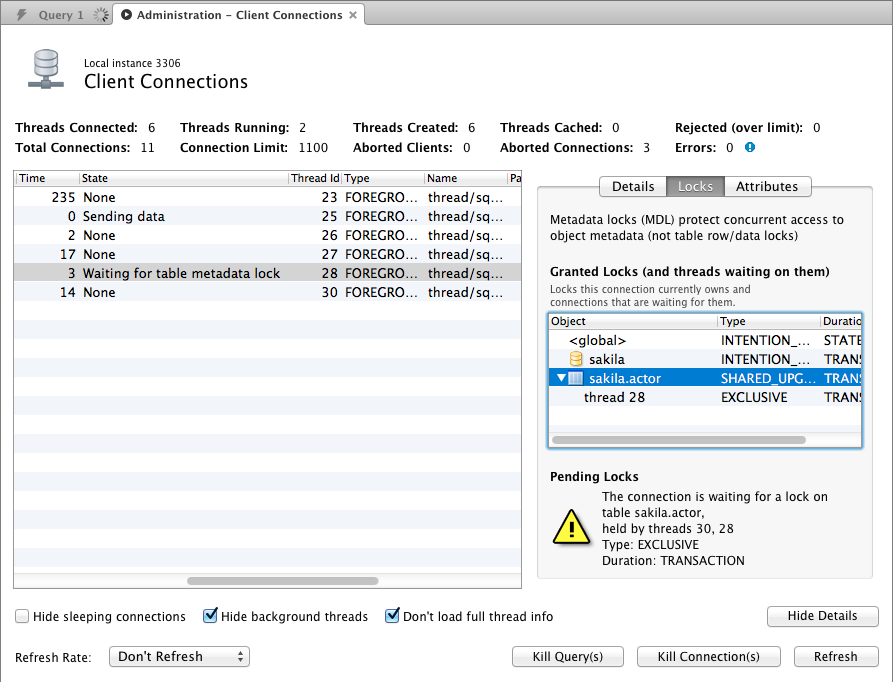Uncheck Hide background threads
This screenshot has height=682, width=893.
coord(210,616)
